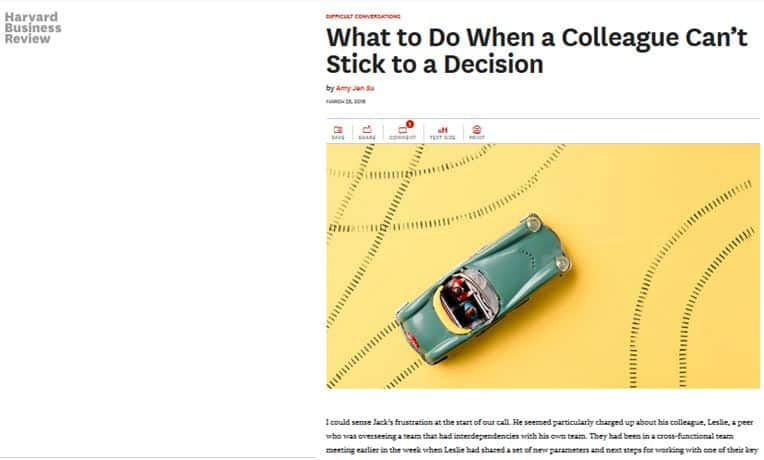This screenshot has width=764, height=460.
Task: Click the Print icon
Action: tap(477, 129)
